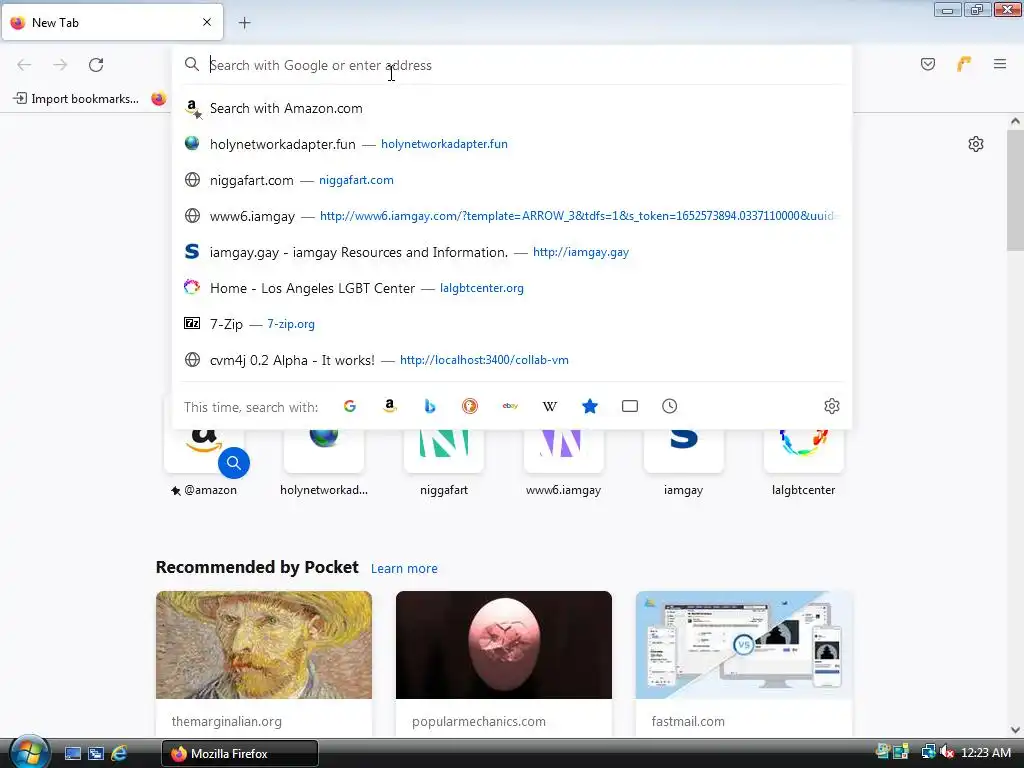Viewport: 1024px width, 768px height.
Task: Launch Internet Explorer from quick launch
Action: [x=119, y=753]
